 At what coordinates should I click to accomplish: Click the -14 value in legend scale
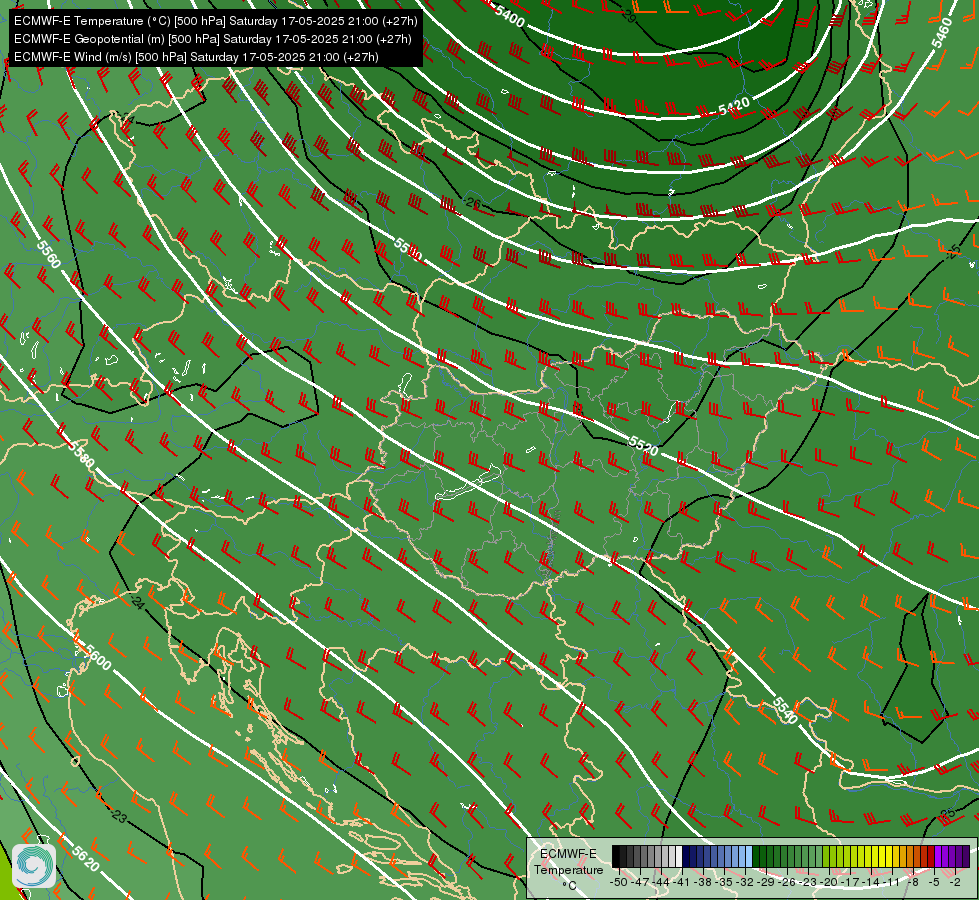[872, 882]
